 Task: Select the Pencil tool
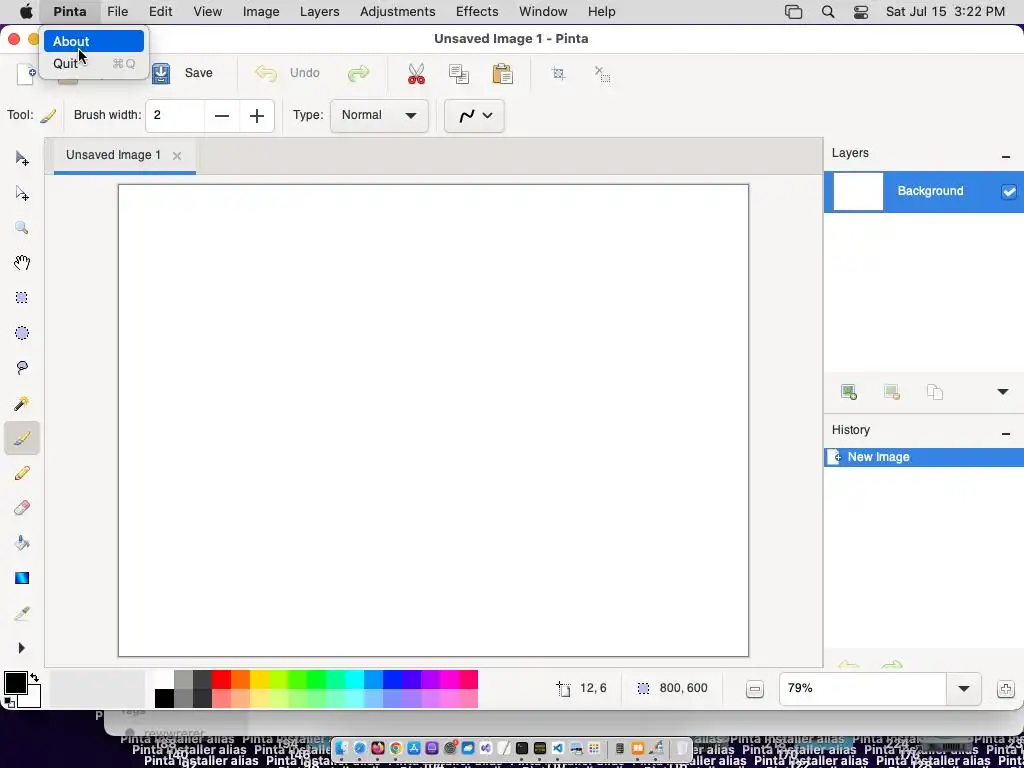(x=22, y=473)
